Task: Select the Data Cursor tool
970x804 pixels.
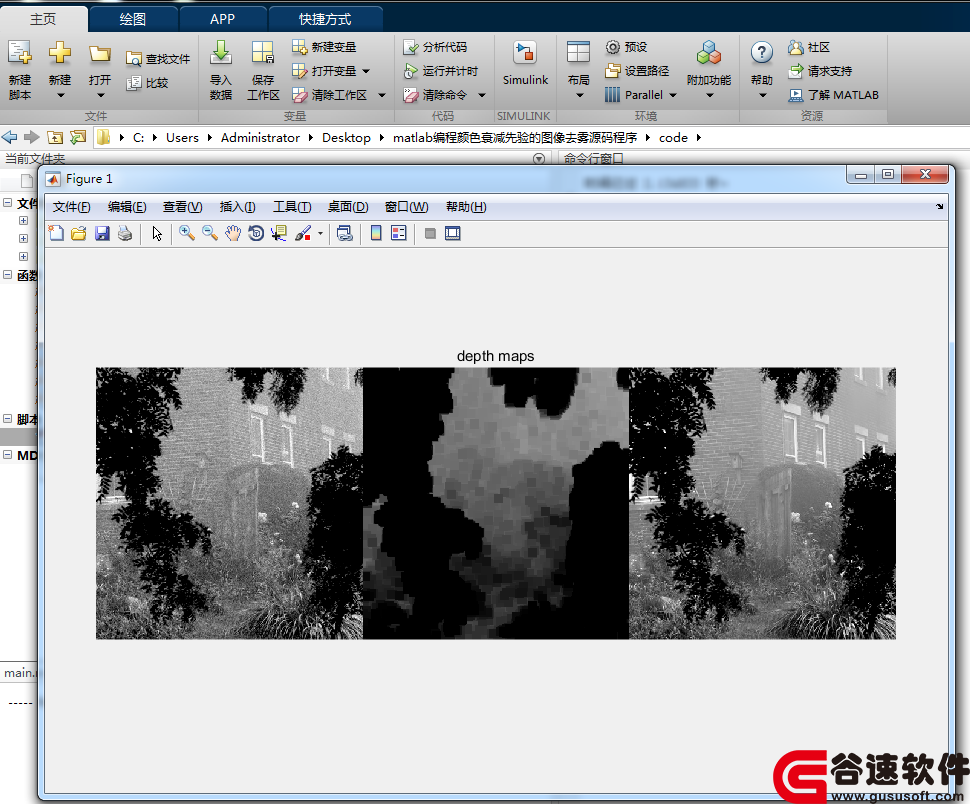Action: [278, 233]
